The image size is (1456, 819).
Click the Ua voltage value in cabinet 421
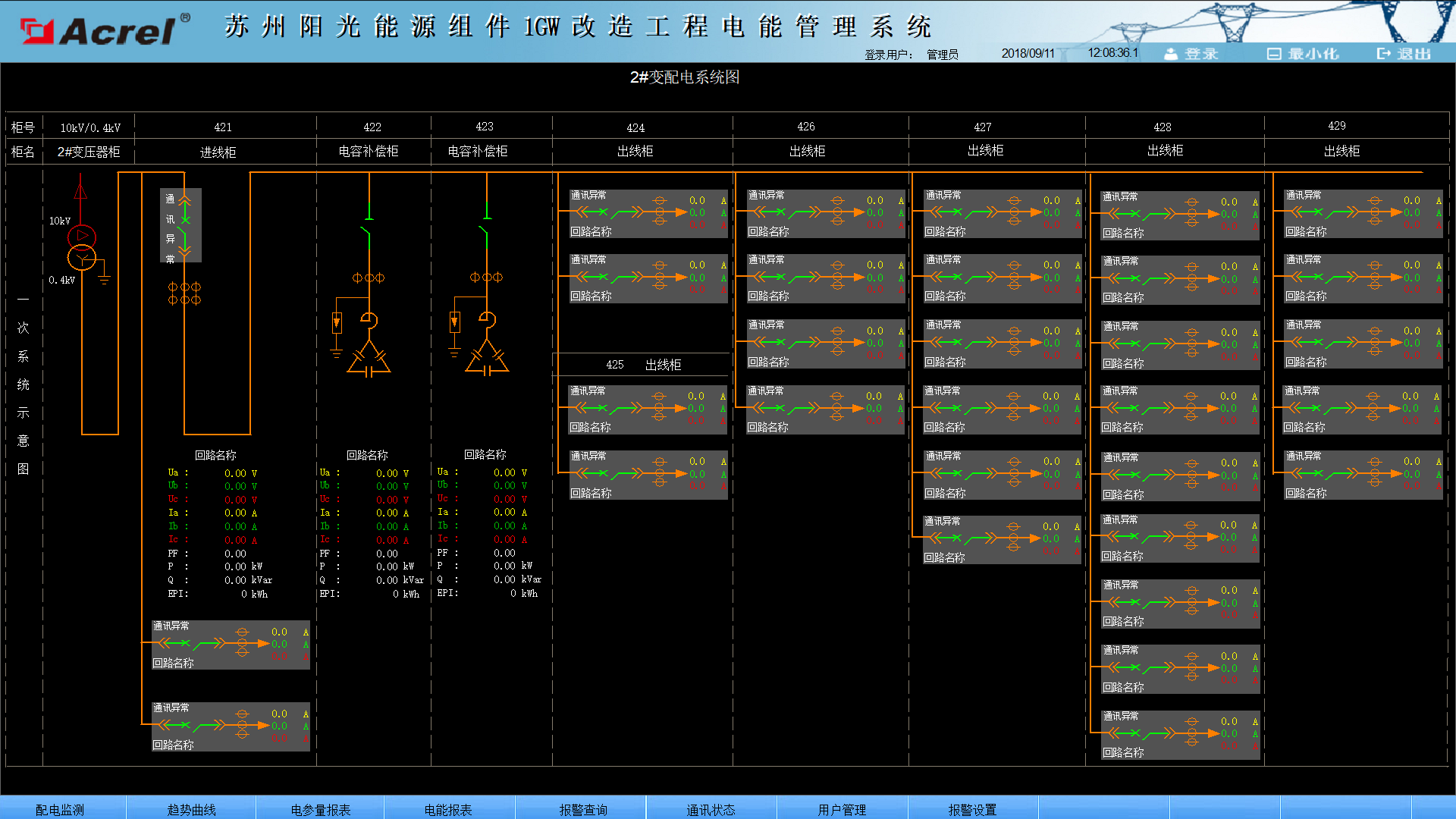point(235,473)
